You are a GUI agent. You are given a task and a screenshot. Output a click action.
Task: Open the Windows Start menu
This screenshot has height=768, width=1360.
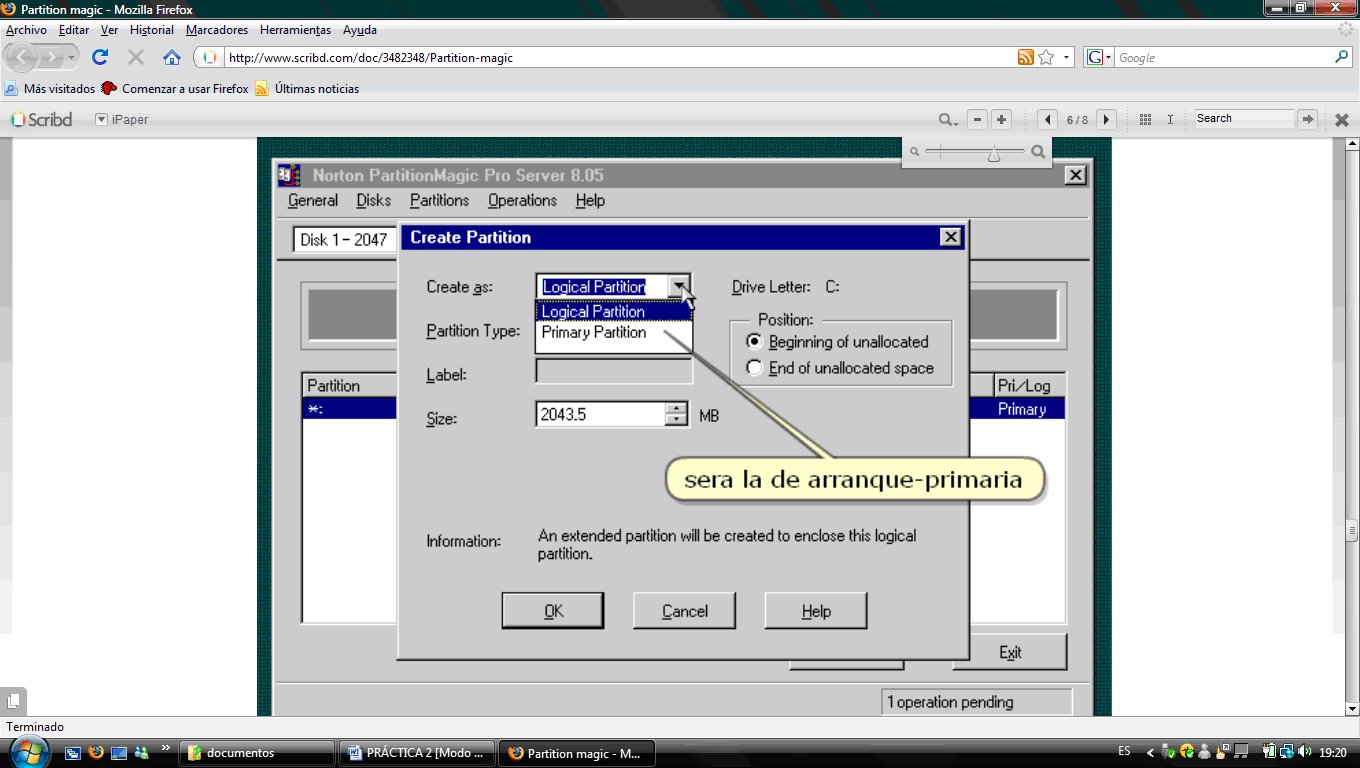coord(28,752)
